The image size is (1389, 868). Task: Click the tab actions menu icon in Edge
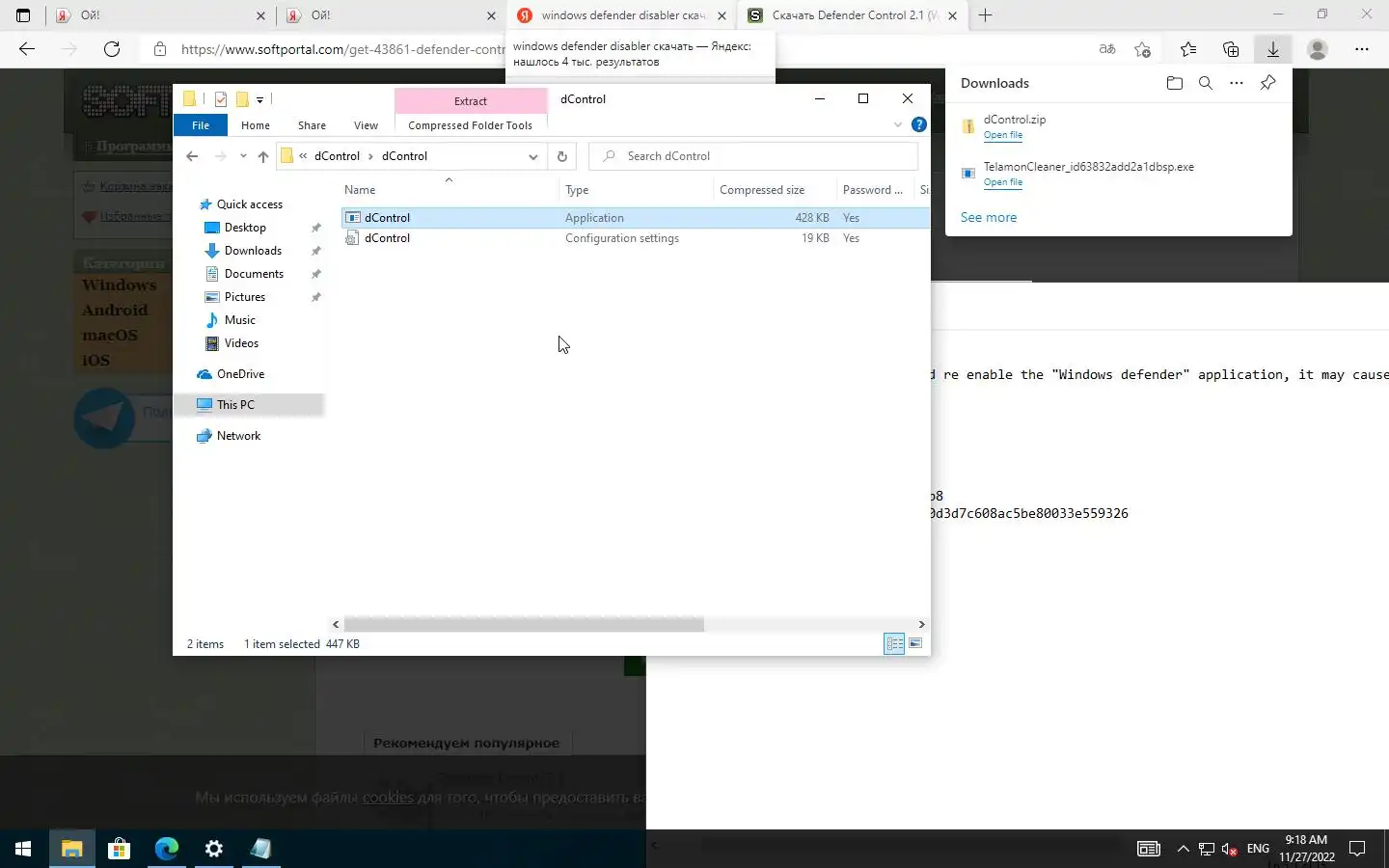[x=23, y=15]
